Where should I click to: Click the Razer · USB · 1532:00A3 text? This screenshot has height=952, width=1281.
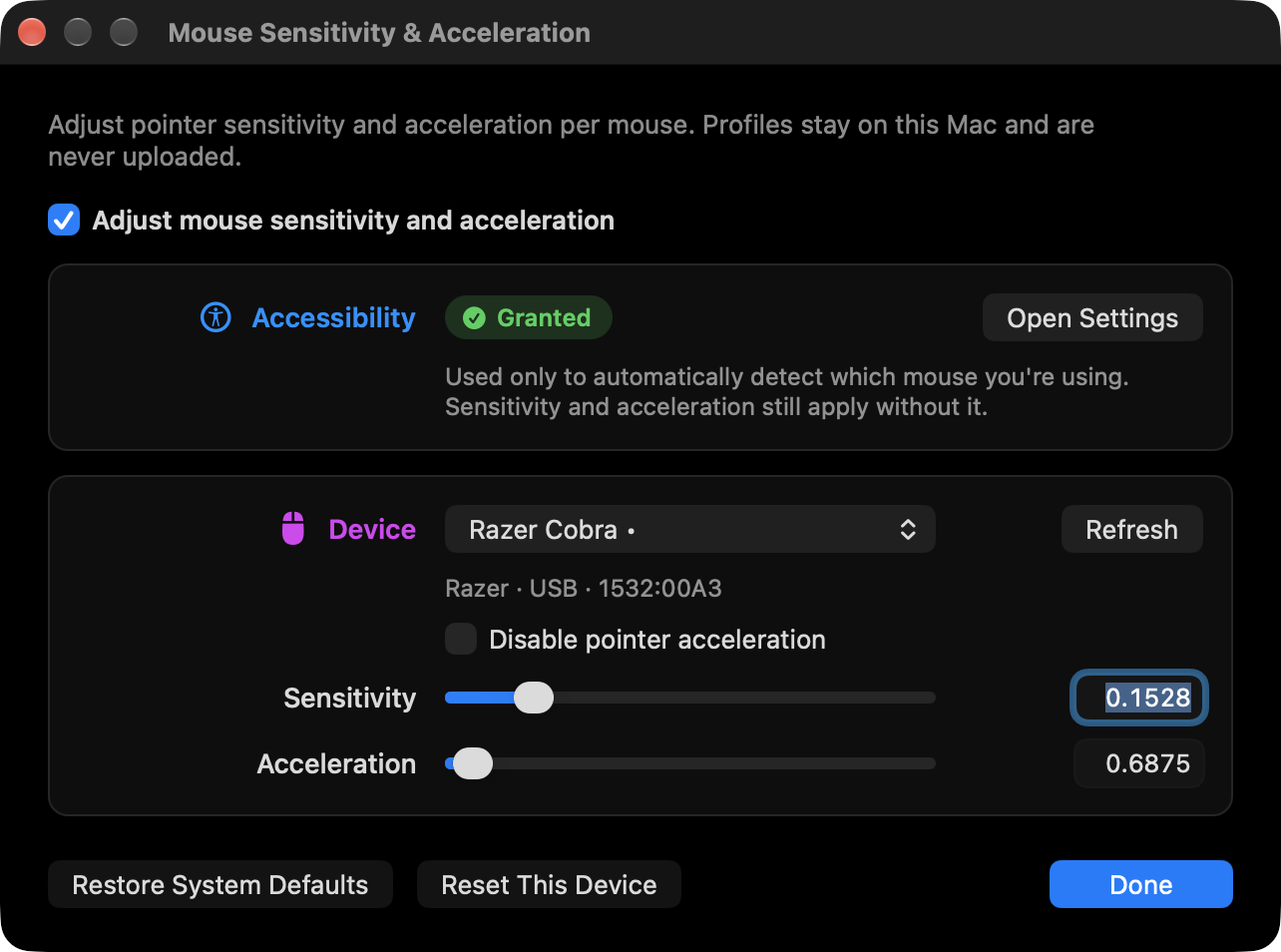[x=584, y=588]
